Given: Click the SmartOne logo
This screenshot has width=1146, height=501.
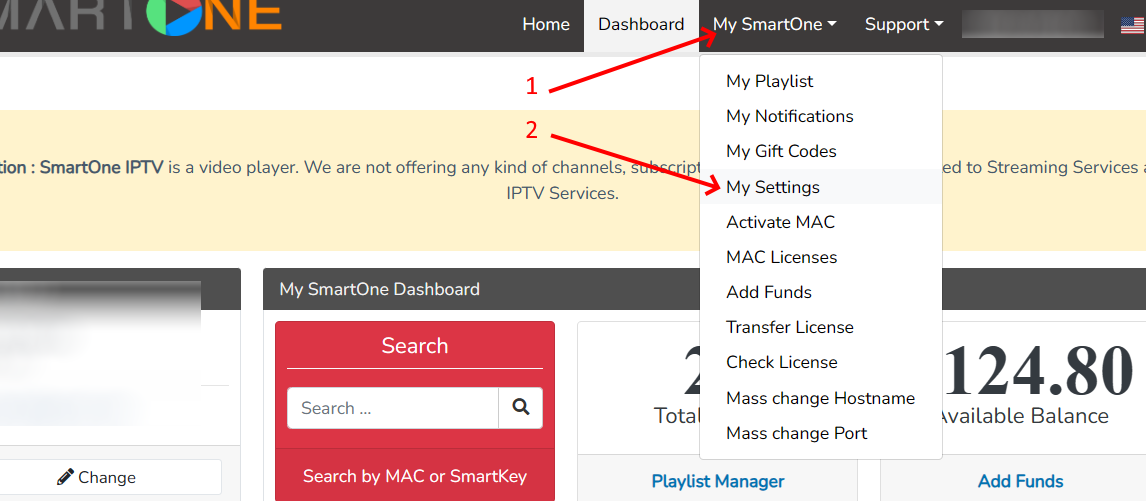Looking at the screenshot, I should [140, 18].
